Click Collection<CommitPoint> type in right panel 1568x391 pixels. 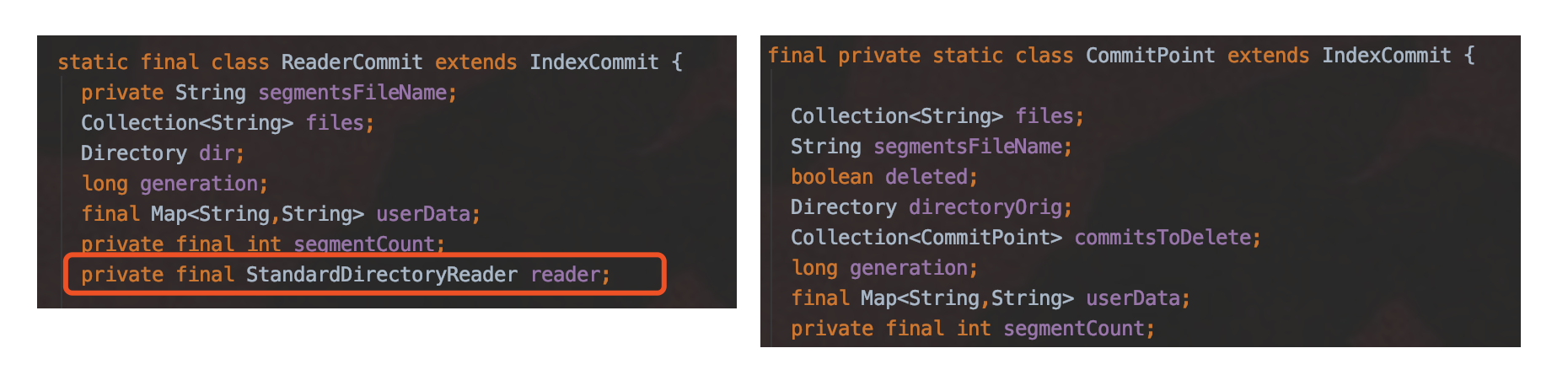point(926,238)
